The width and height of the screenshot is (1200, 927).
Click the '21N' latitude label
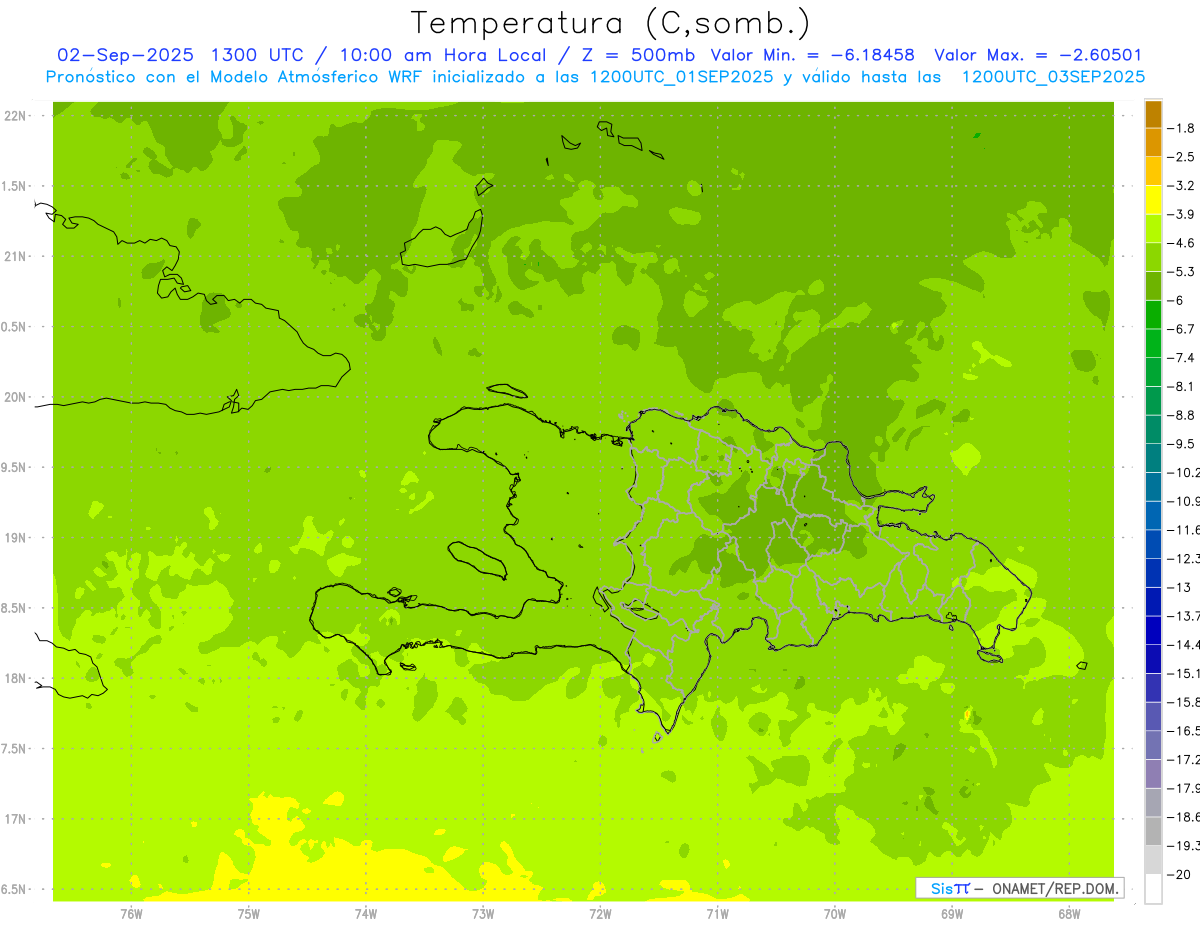[14, 257]
